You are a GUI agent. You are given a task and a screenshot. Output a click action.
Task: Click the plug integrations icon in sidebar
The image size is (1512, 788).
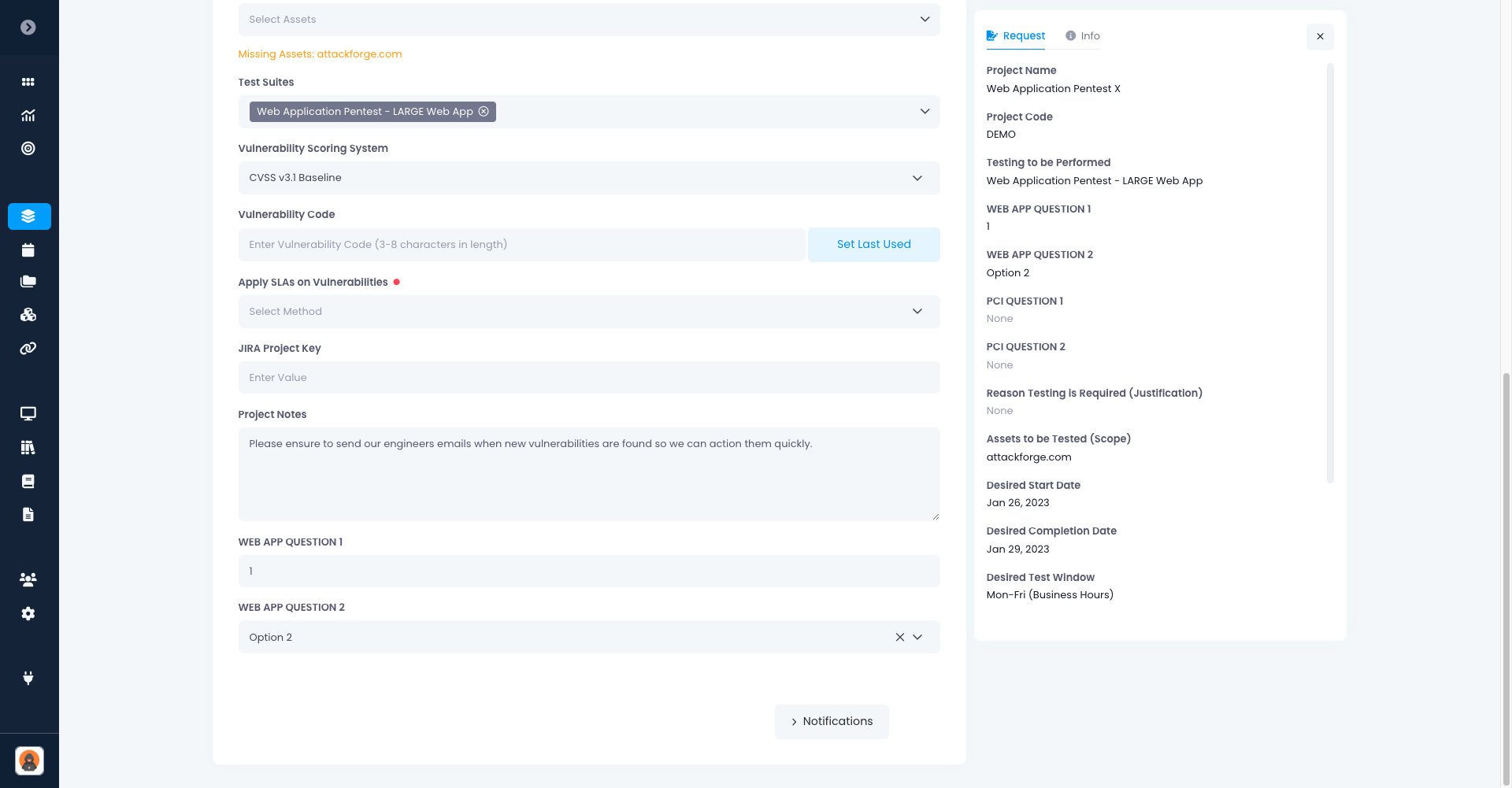28,678
